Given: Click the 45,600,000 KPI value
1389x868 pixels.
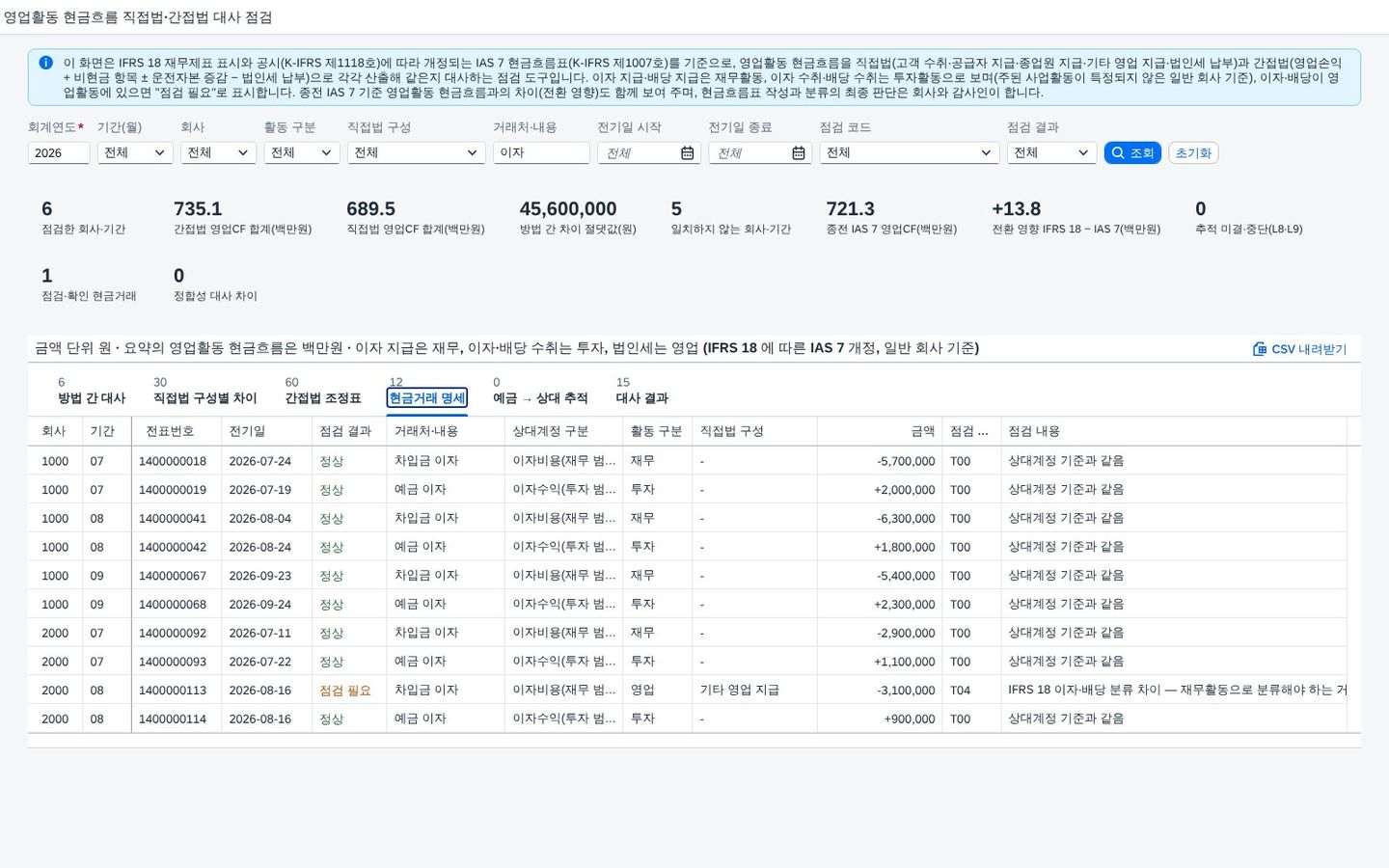Looking at the screenshot, I should click(568, 208).
